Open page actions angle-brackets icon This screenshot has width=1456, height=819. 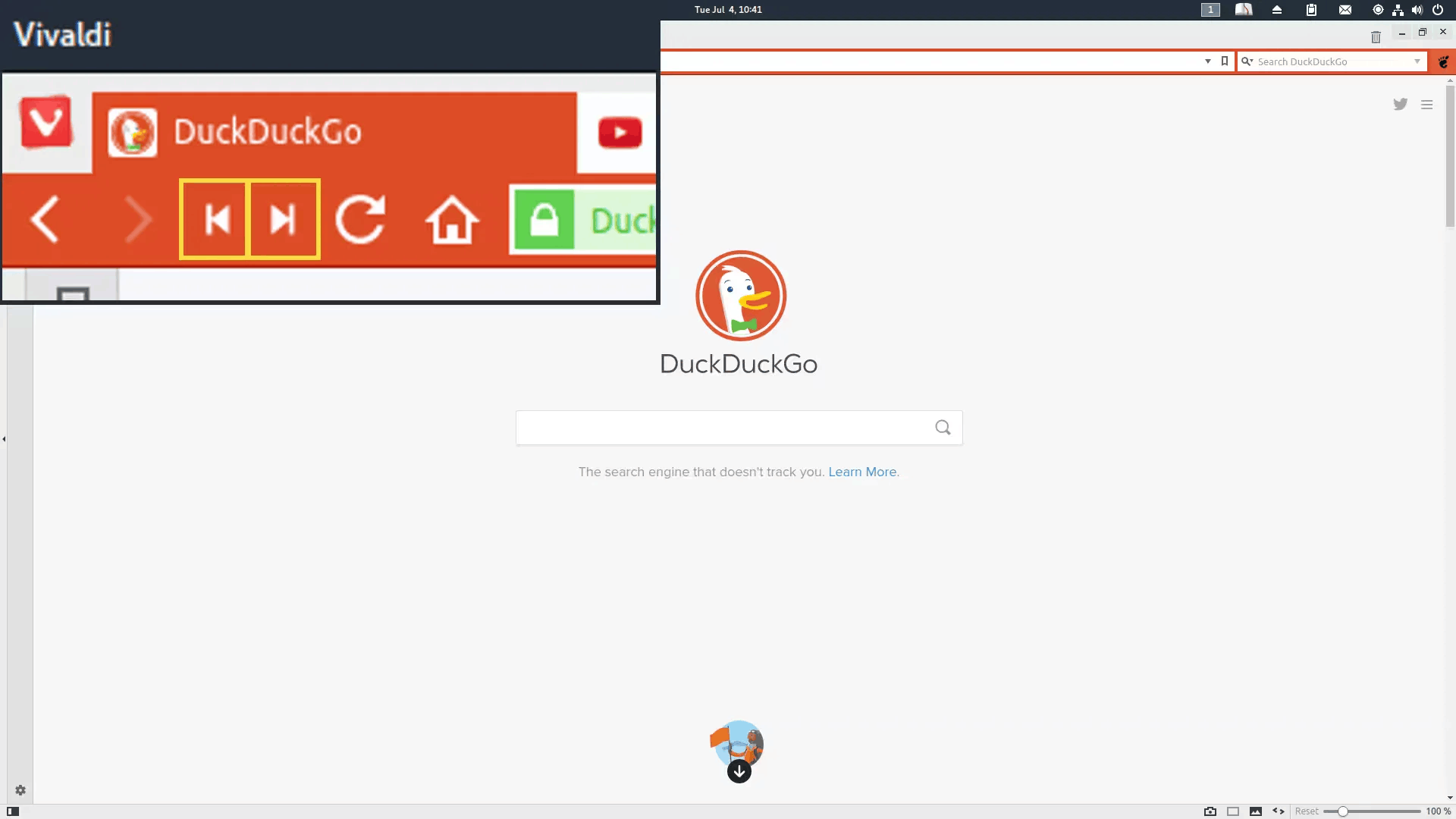1279,811
